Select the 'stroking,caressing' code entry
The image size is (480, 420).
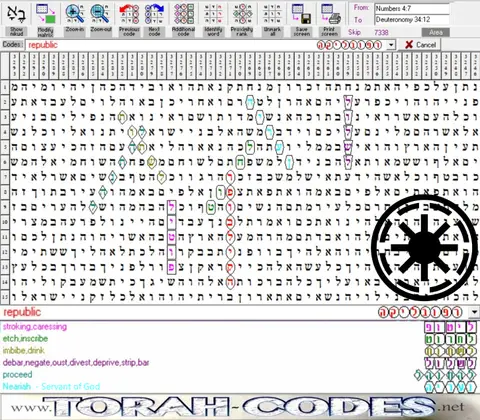(35, 327)
